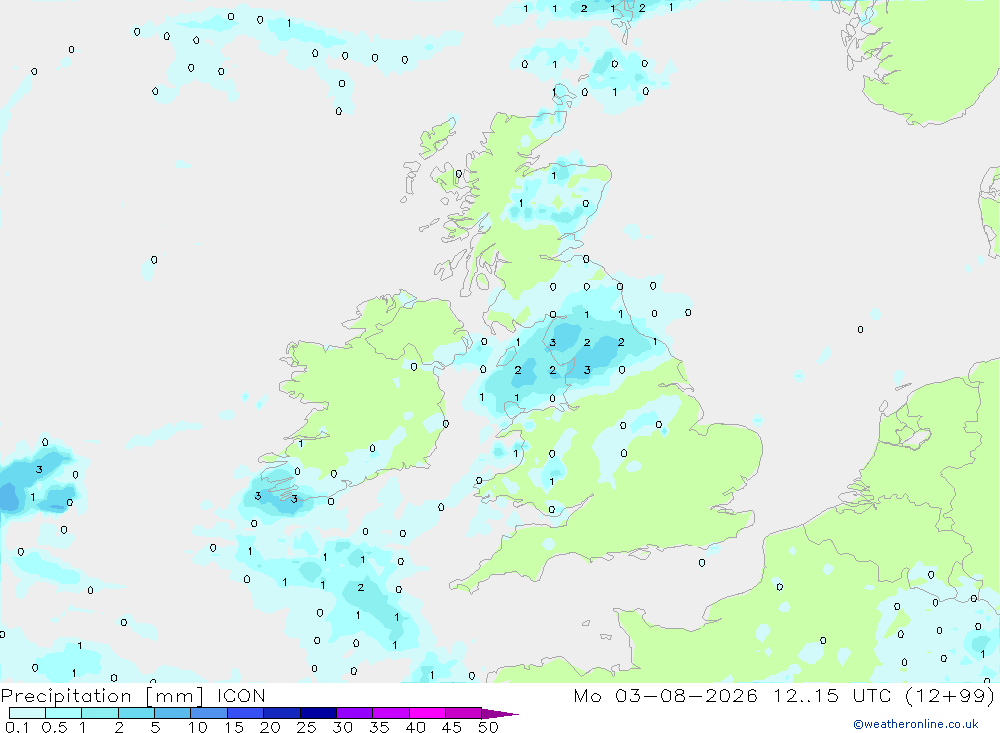Click the 40–45 mm bright magenta legend swatch
This screenshot has height=733, width=1000.
point(427,713)
